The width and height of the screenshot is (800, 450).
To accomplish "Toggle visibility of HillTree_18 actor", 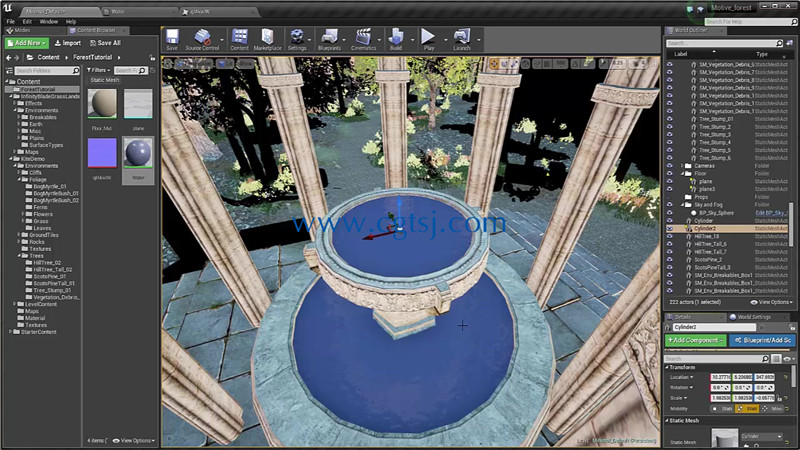I will click(x=670, y=236).
